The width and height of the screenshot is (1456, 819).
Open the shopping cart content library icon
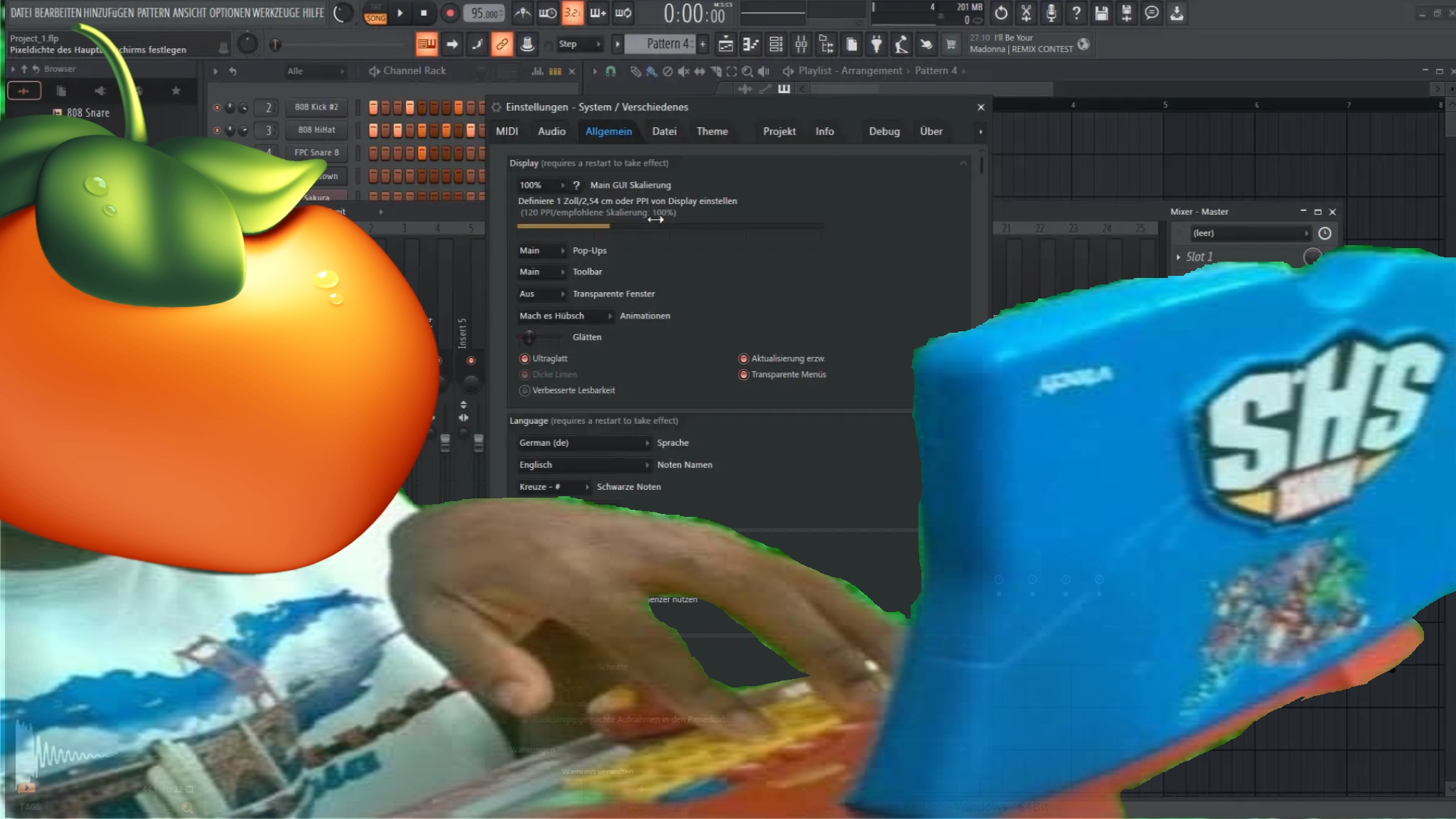951,45
